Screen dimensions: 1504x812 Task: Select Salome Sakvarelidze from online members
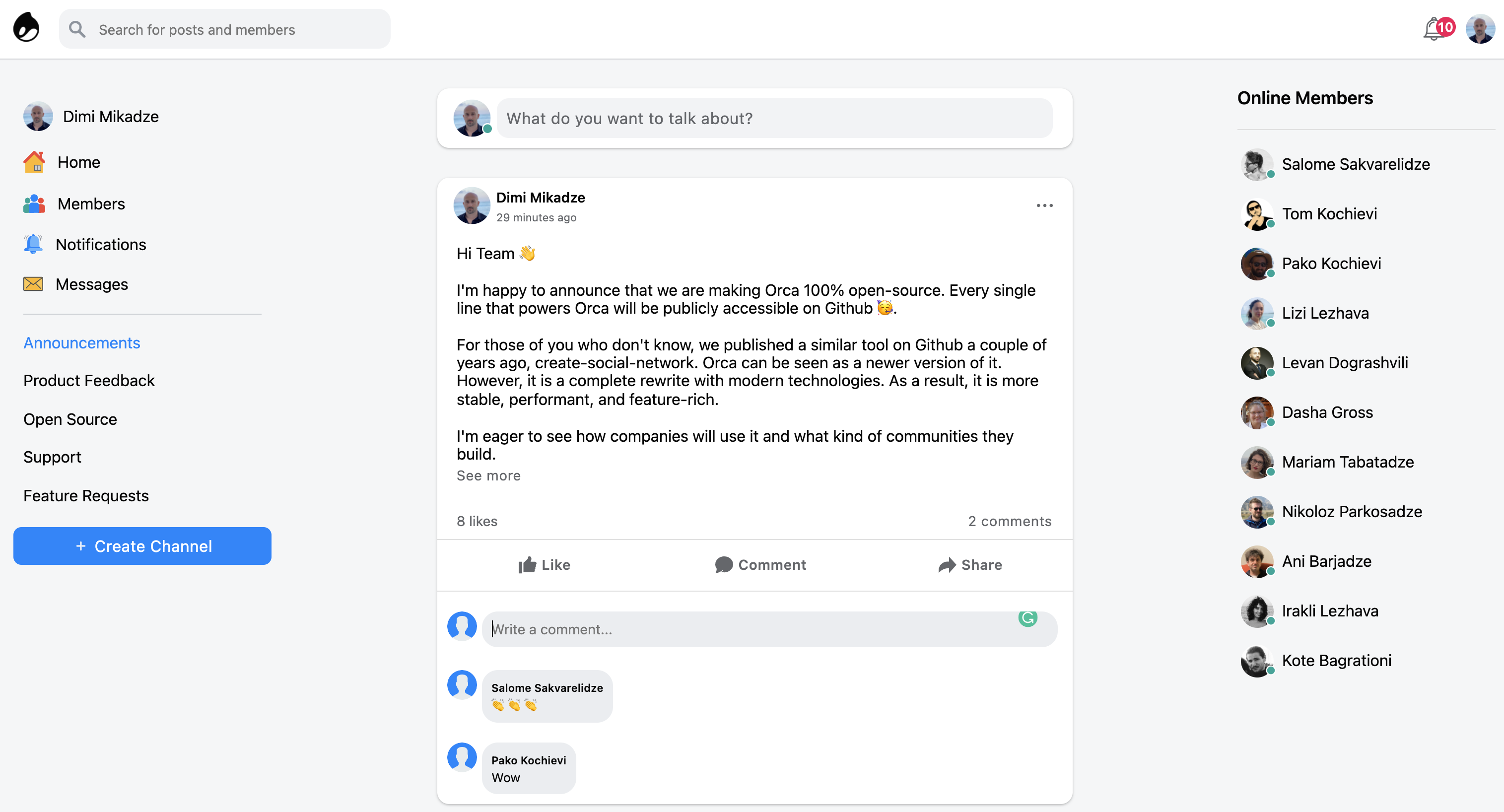1355,162
